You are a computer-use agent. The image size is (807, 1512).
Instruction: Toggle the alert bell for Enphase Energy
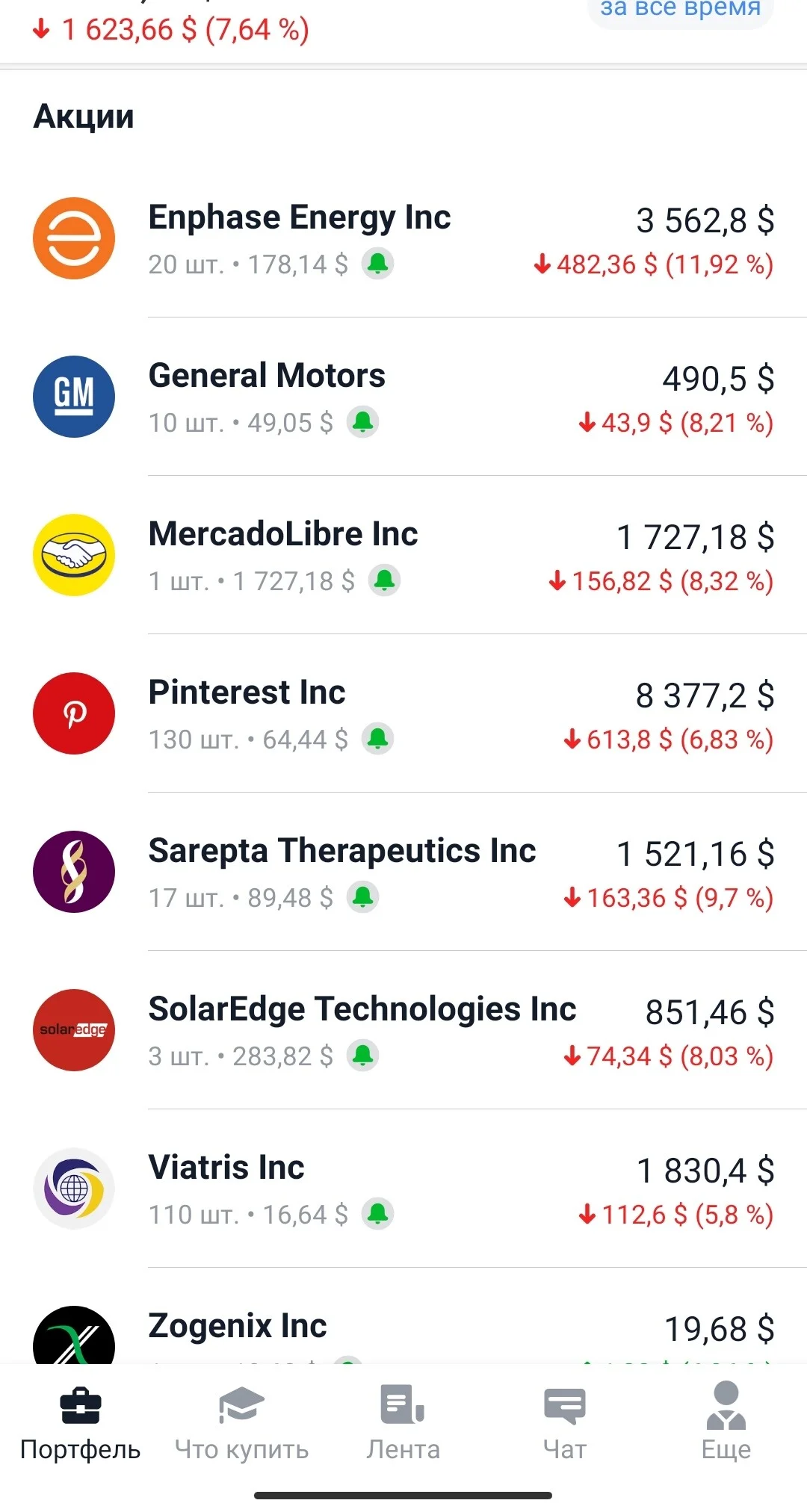pyautogui.click(x=378, y=264)
